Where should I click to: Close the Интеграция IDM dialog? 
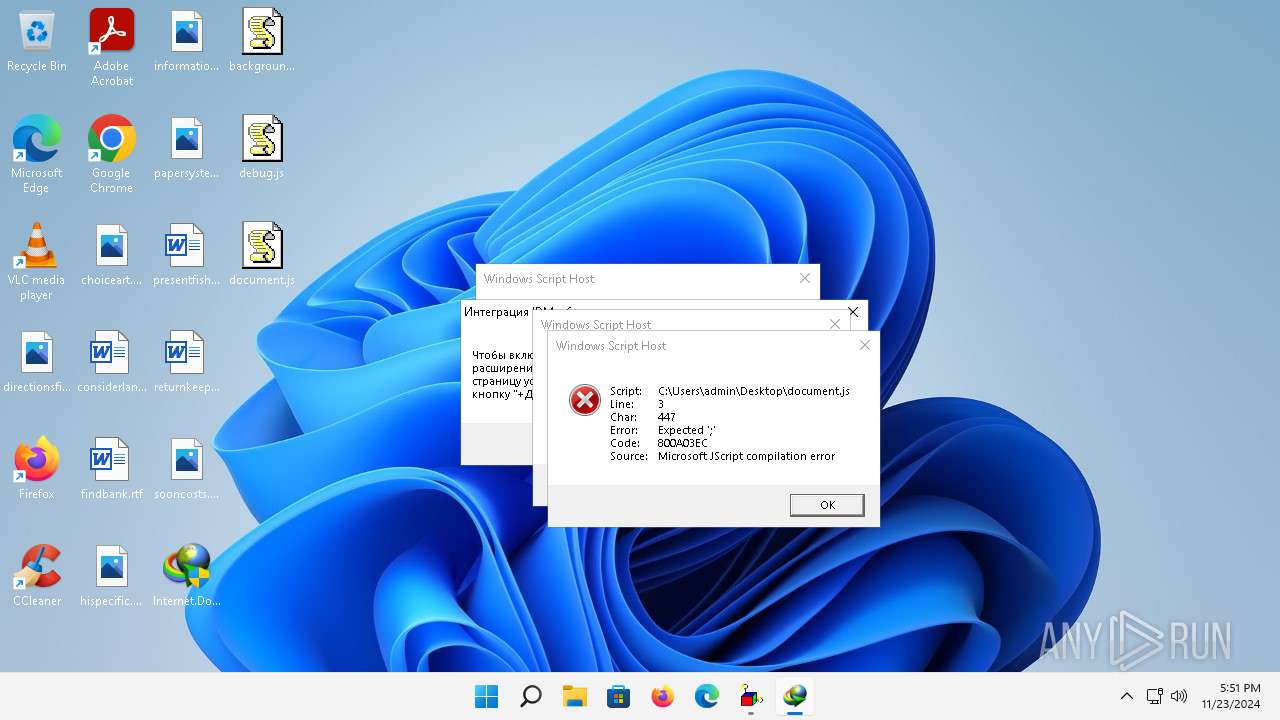[x=853, y=312]
